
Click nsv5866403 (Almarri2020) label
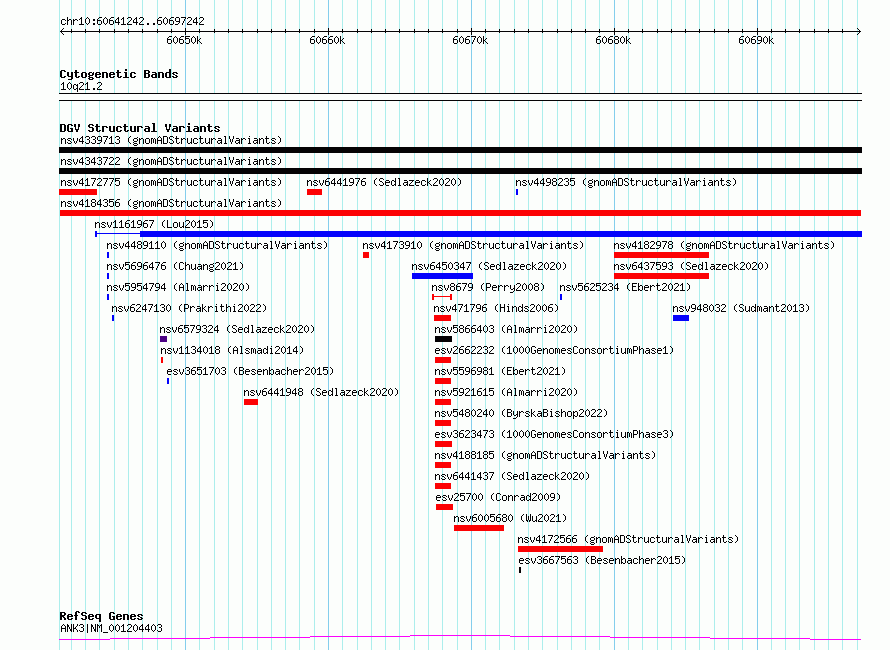(x=506, y=329)
